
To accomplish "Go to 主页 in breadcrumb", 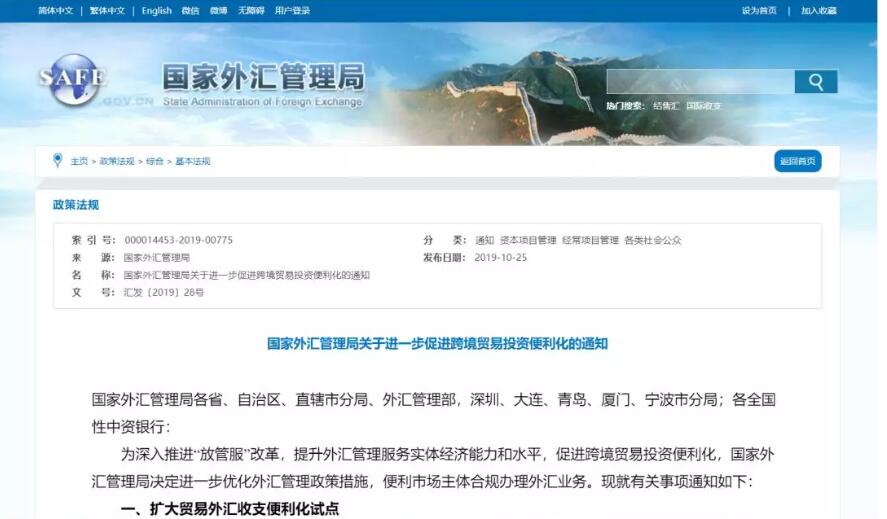I will pyautogui.click(x=79, y=161).
